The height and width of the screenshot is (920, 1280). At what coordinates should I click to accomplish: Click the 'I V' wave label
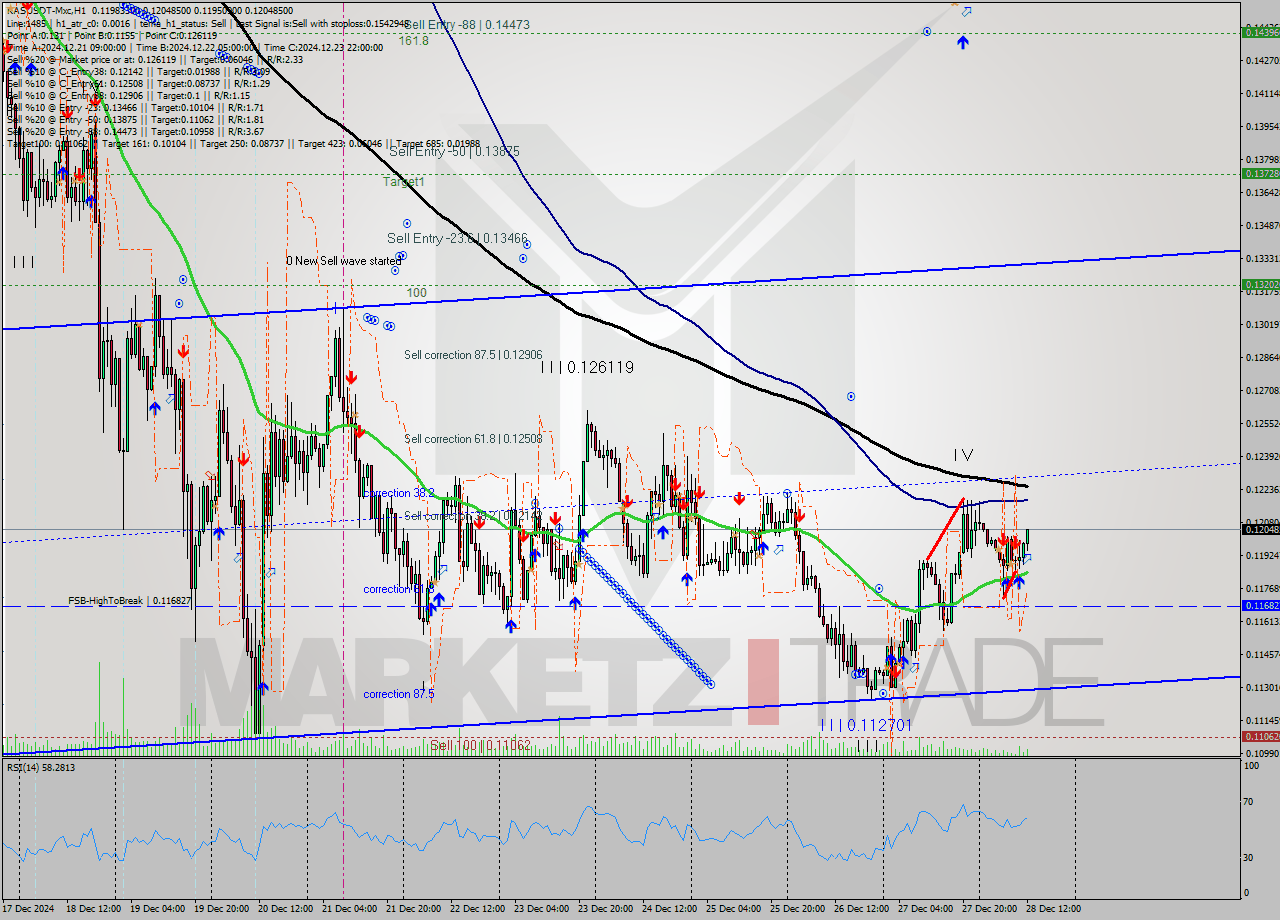click(x=962, y=455)
